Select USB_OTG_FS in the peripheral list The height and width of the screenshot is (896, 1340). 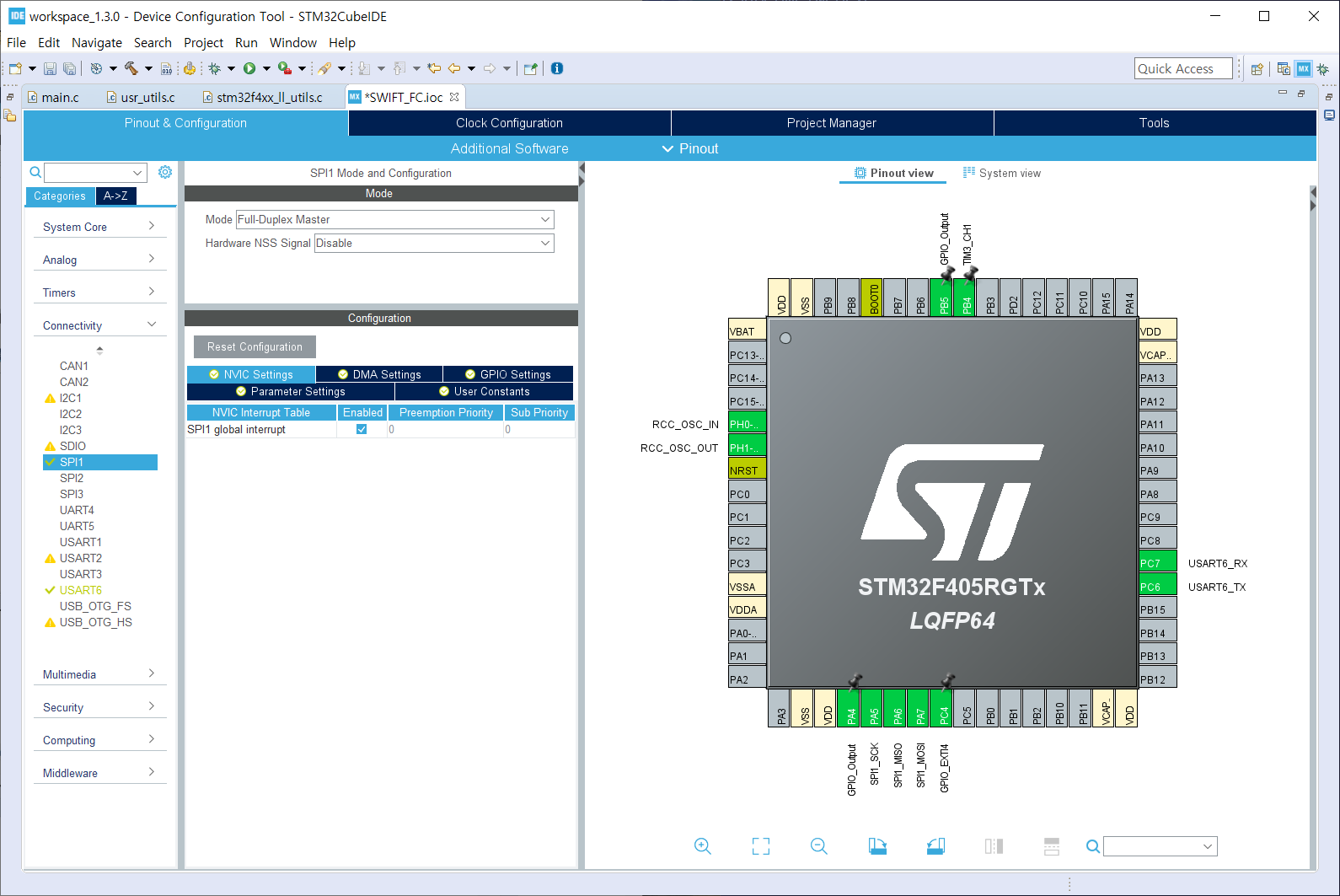click(95, 606)
